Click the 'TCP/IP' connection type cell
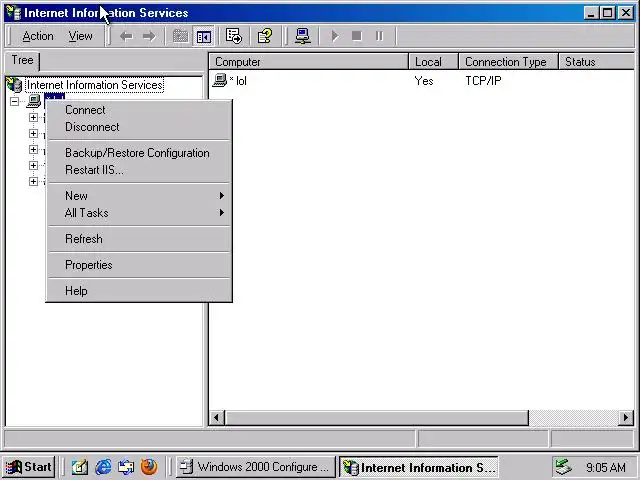 483,81
